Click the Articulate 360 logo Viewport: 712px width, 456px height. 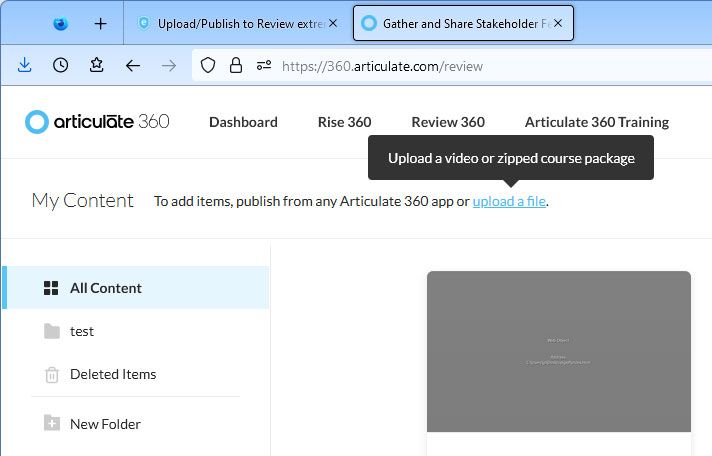tap(97, 122)
